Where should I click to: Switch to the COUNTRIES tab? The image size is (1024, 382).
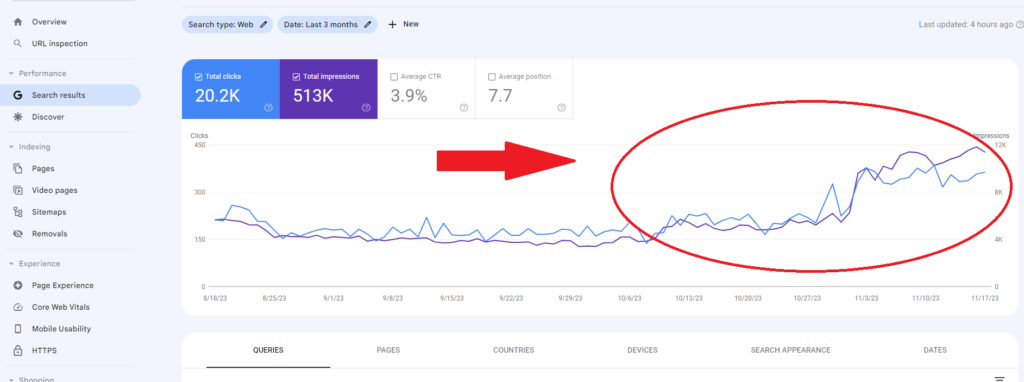[x=513, y=351]
